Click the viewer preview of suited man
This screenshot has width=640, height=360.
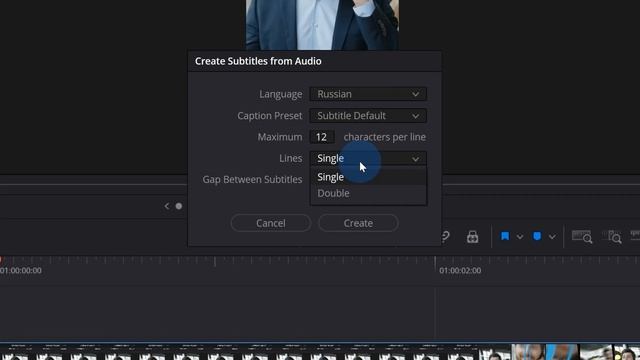(x=322, y=24)
